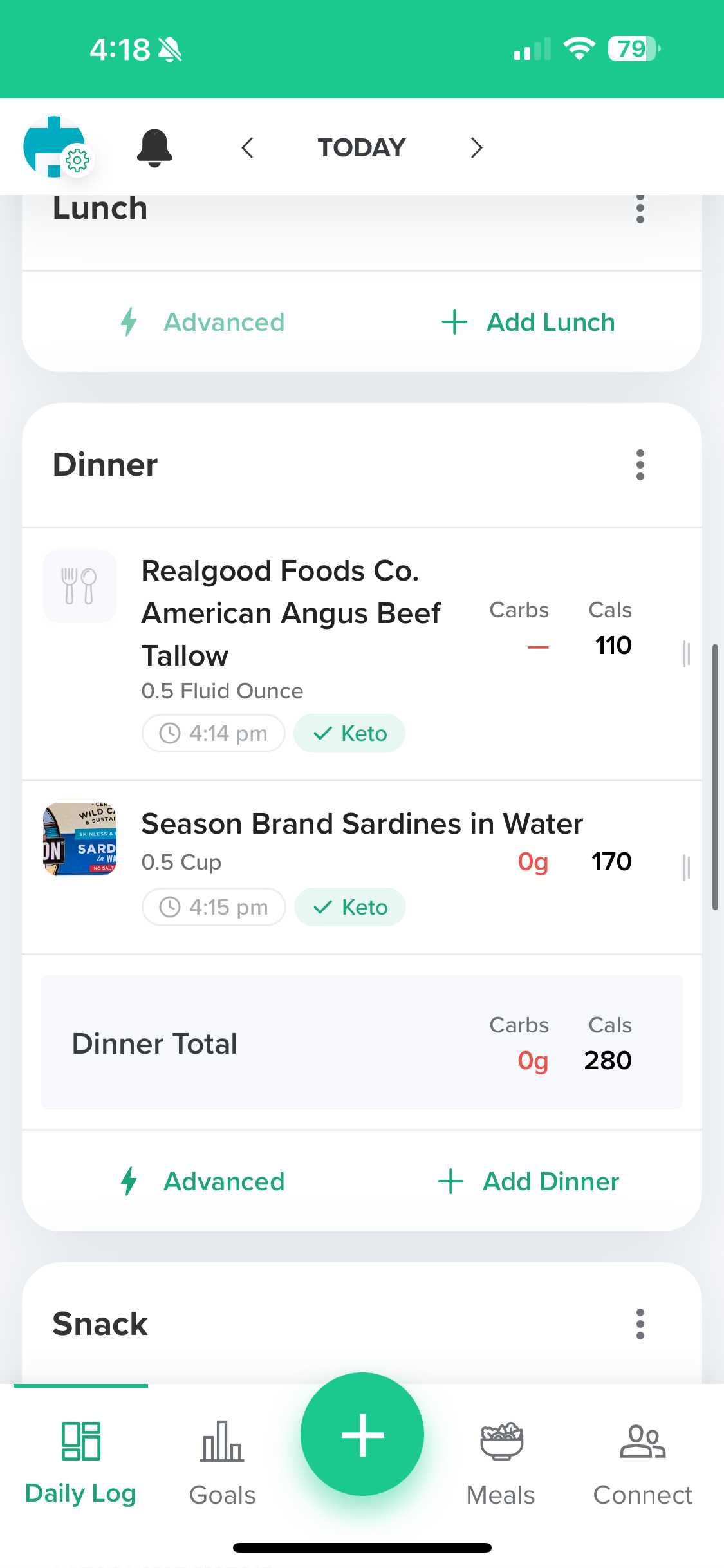Tap the Add Lunch button

528,322
